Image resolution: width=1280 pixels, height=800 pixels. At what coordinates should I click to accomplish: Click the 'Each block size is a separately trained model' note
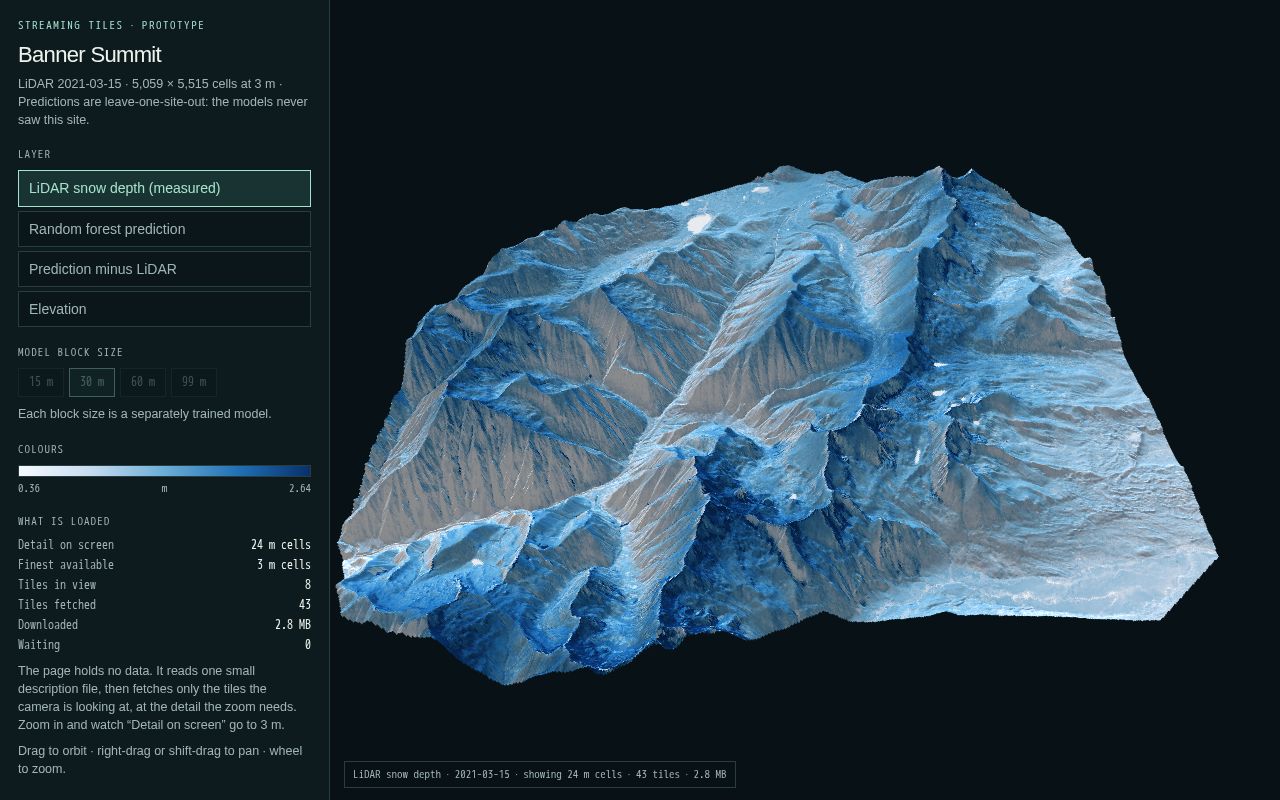(x=145, y=414)
